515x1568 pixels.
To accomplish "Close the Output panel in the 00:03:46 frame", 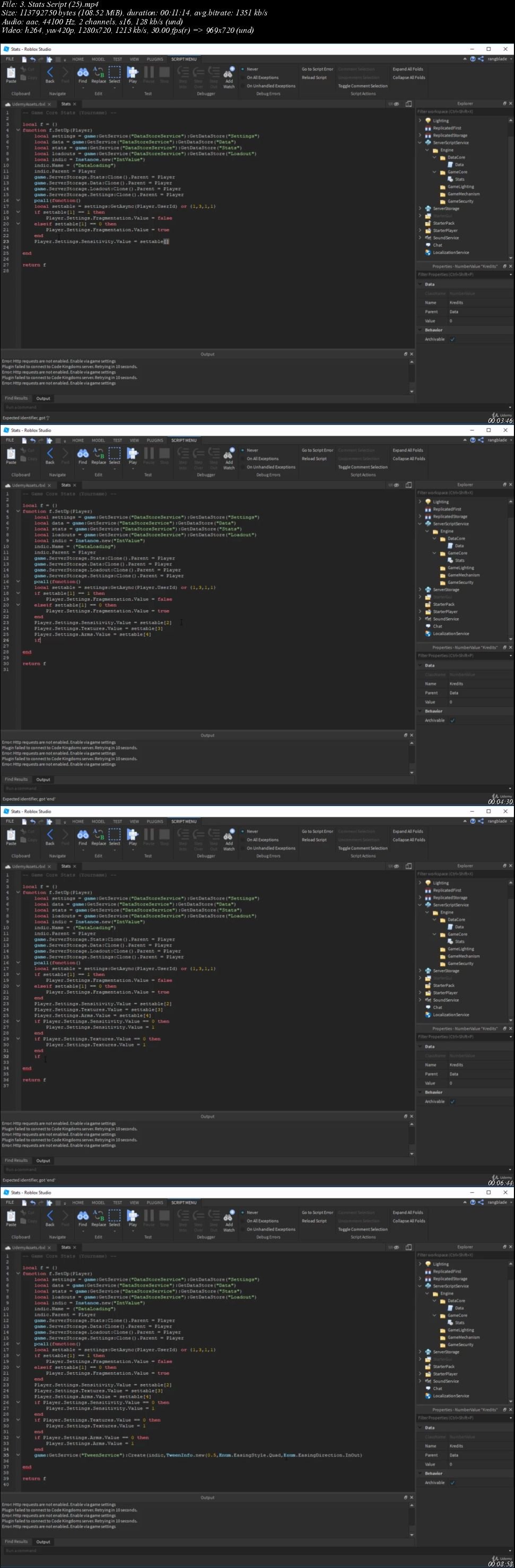I will point(412,354).
